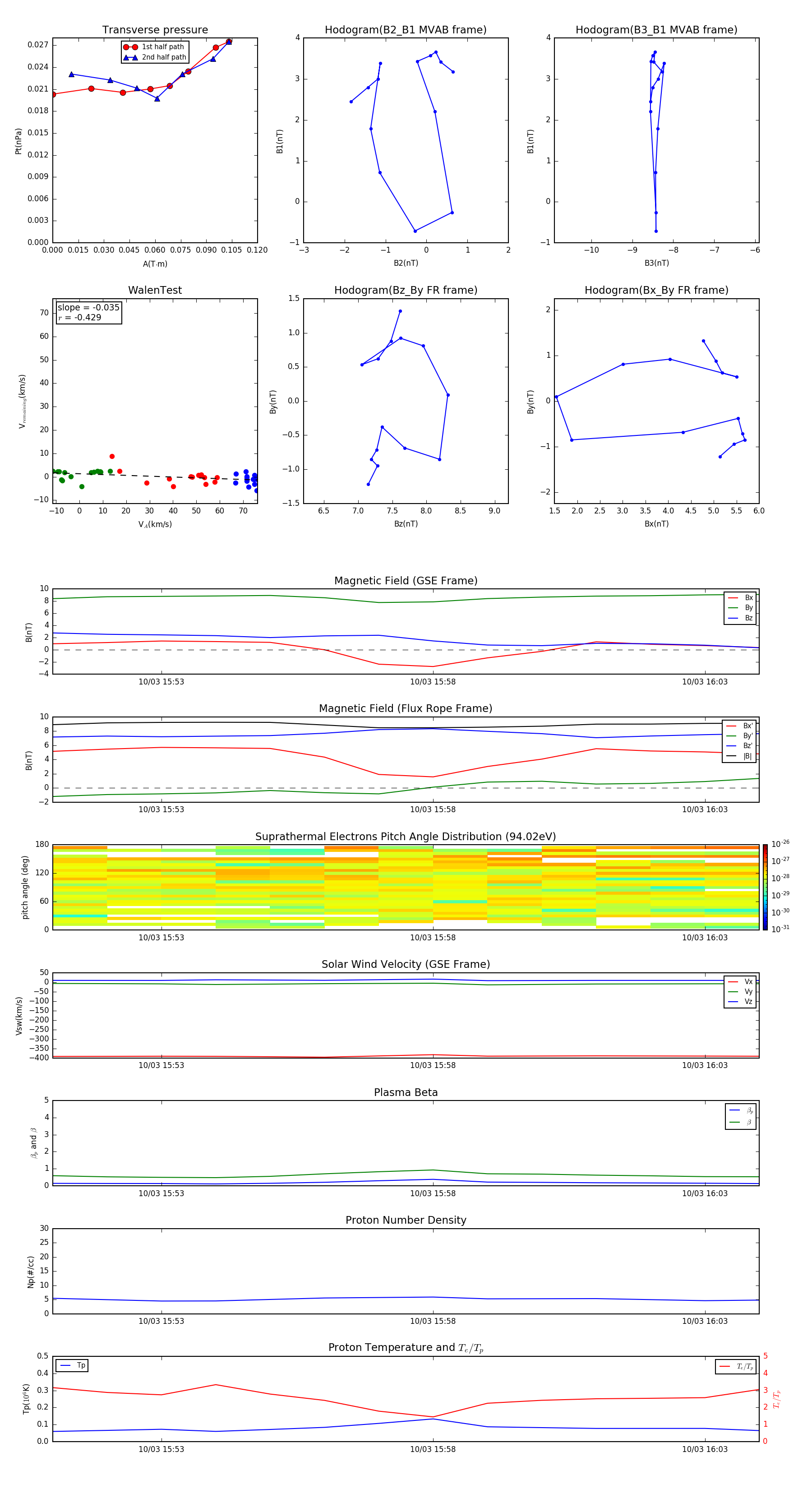Click the 'Bz(nT)' x-axis label

(x=406, y=524)
